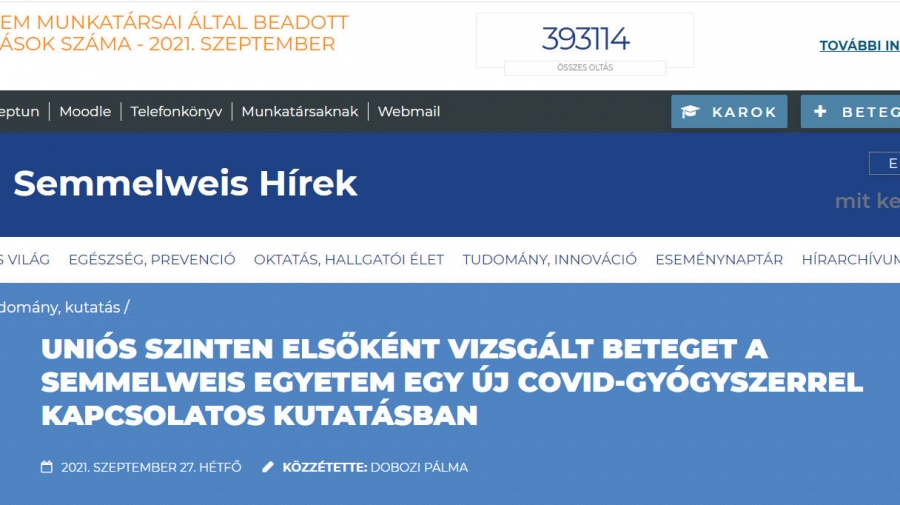Click the author name DOBOZI PÁLMA

419,468
